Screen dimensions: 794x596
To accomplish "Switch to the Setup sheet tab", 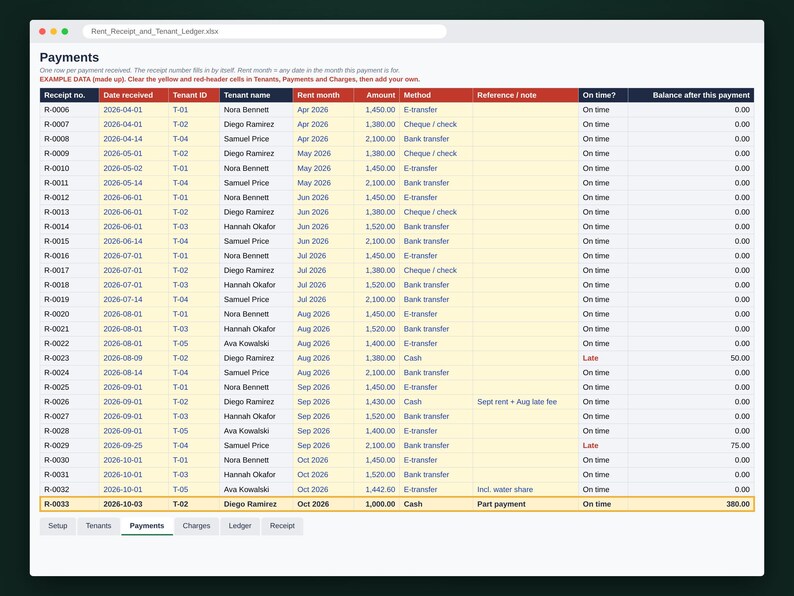I will [x=58, y=526].
